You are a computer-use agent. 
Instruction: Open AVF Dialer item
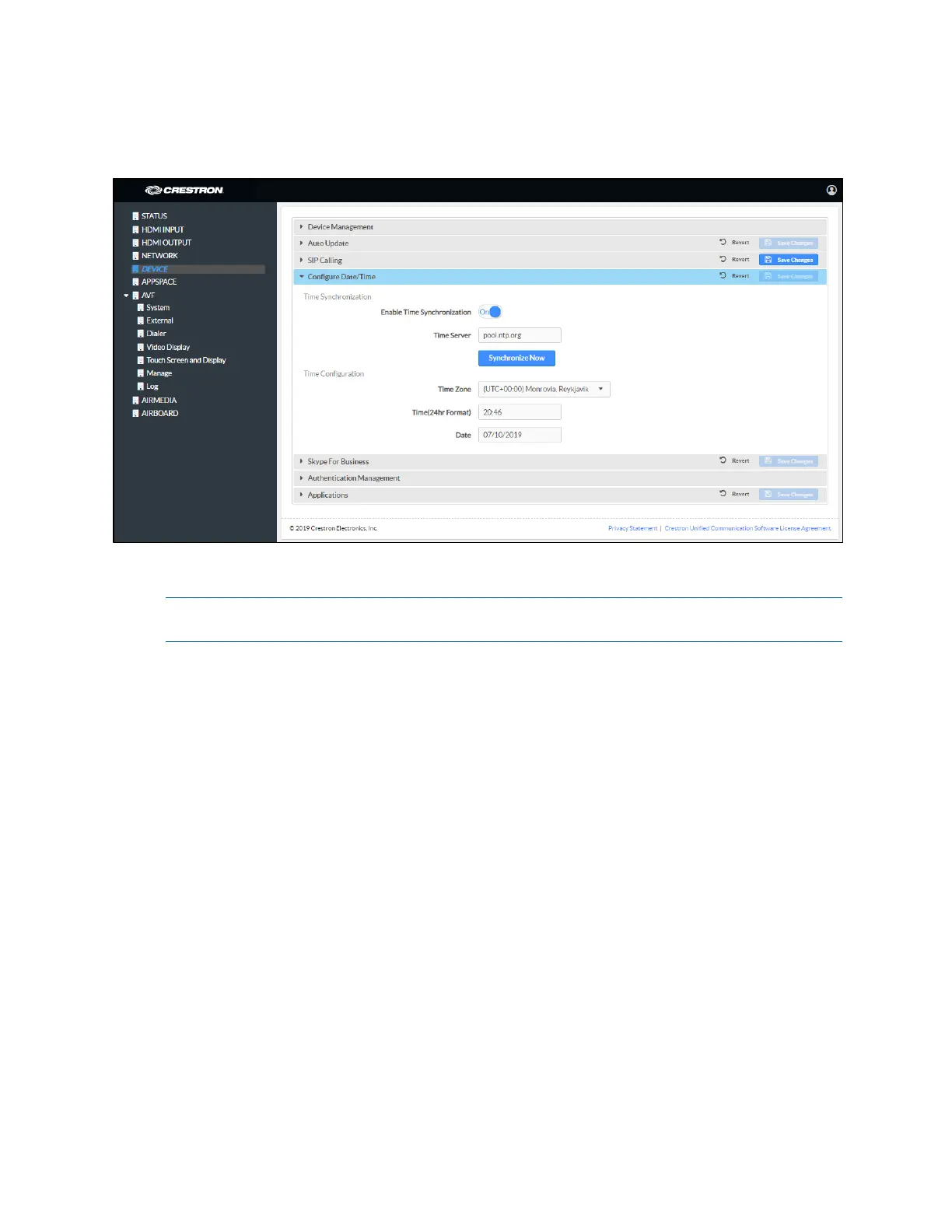[x=156, y=334]
